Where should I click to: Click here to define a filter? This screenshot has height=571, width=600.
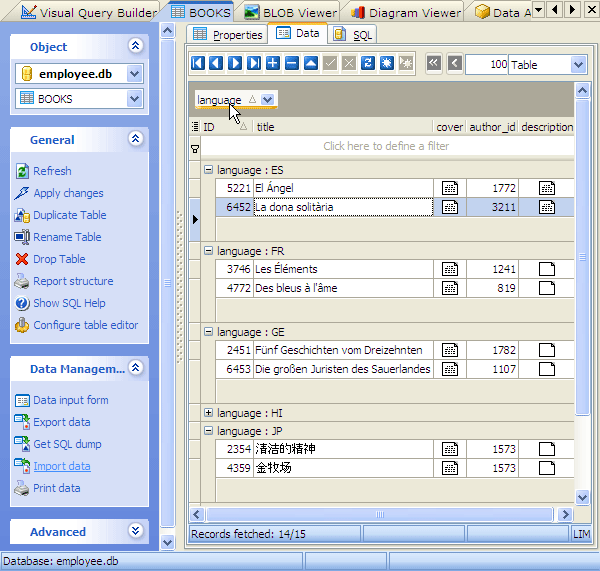pos(386,146)
